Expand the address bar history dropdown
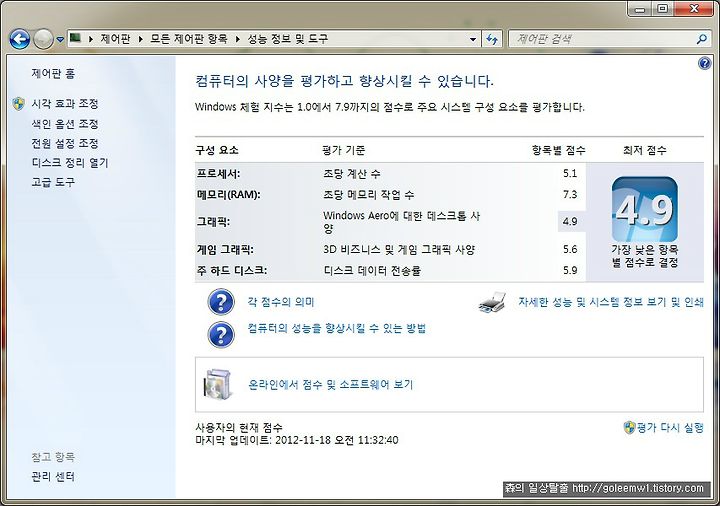 [473, 39]
